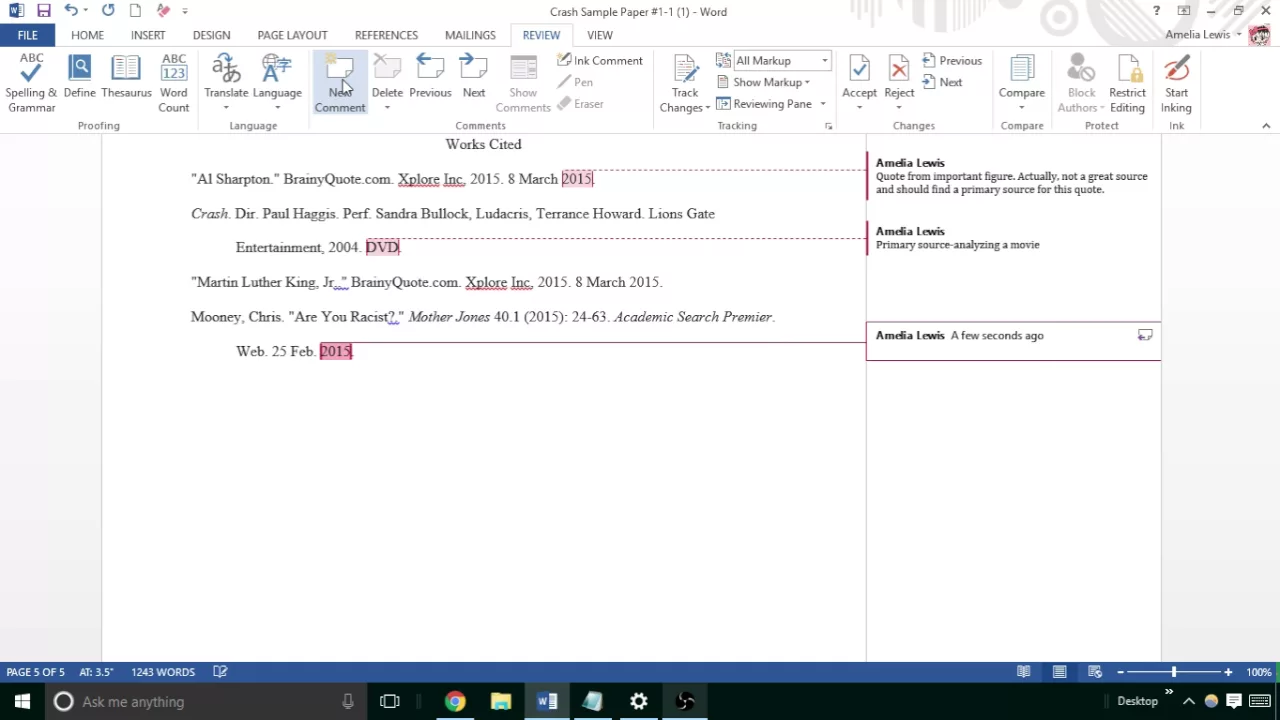Open Word Help question mark
The height and width of the screenshot is (720, 1280).
1157,11
